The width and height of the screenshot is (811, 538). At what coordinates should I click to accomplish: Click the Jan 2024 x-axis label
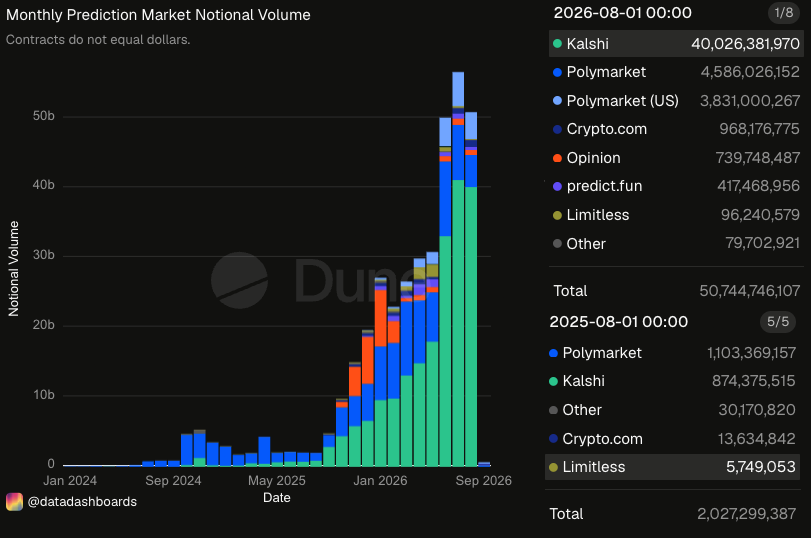point(70,481)
